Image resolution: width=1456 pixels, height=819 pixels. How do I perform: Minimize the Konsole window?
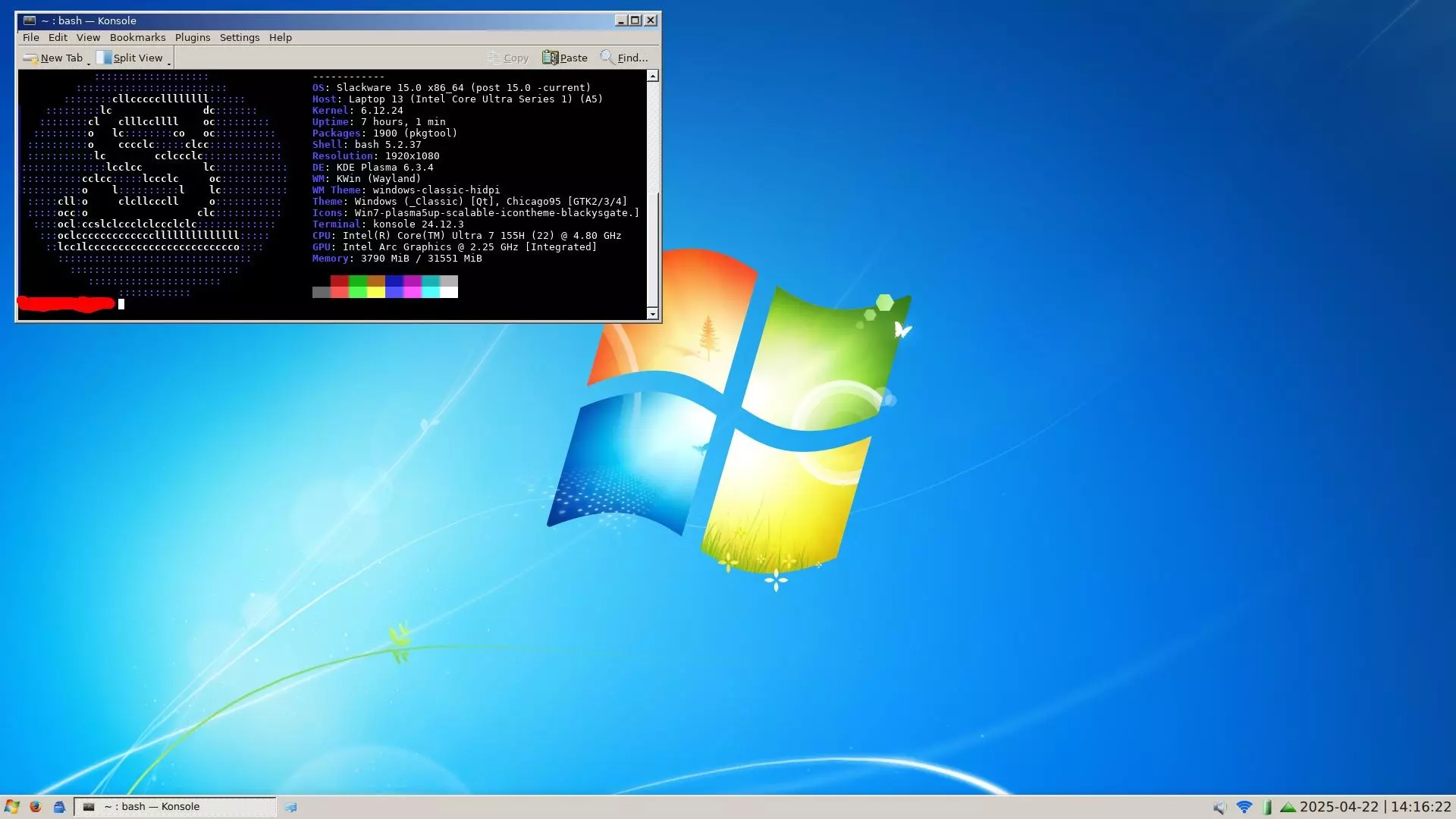621,20
